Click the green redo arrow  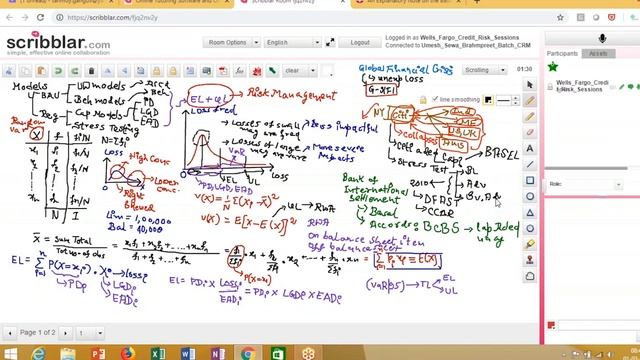pos(75,71)
